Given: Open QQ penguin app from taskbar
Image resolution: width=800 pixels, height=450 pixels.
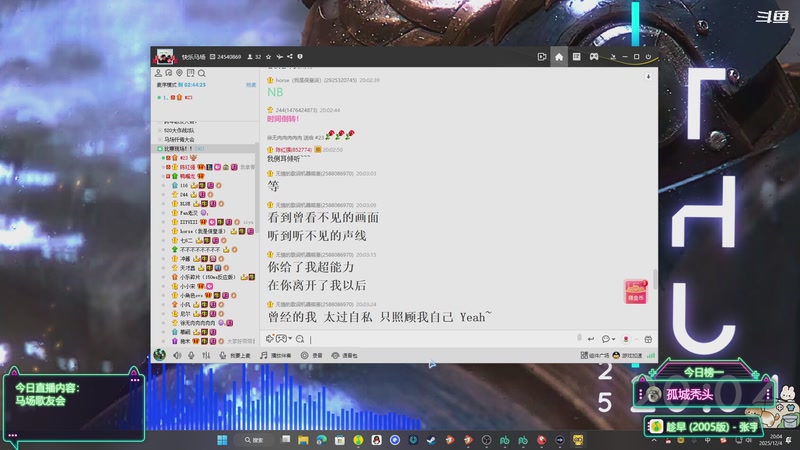Looking at the screenshot, I should pyautogui.click(x=377, y=440).
